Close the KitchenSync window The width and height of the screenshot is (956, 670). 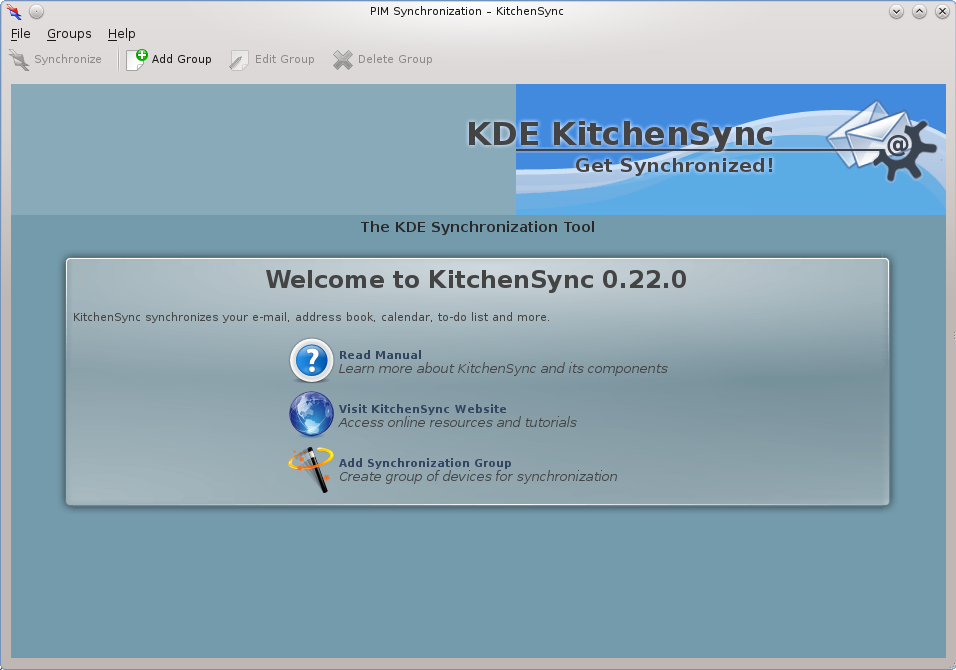point(942,12)
